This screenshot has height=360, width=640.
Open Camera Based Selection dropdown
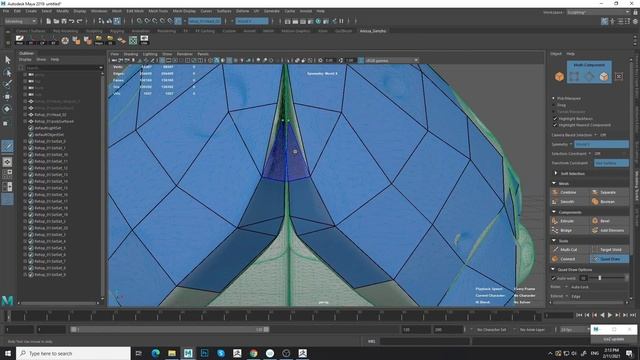tap(601, 135)
